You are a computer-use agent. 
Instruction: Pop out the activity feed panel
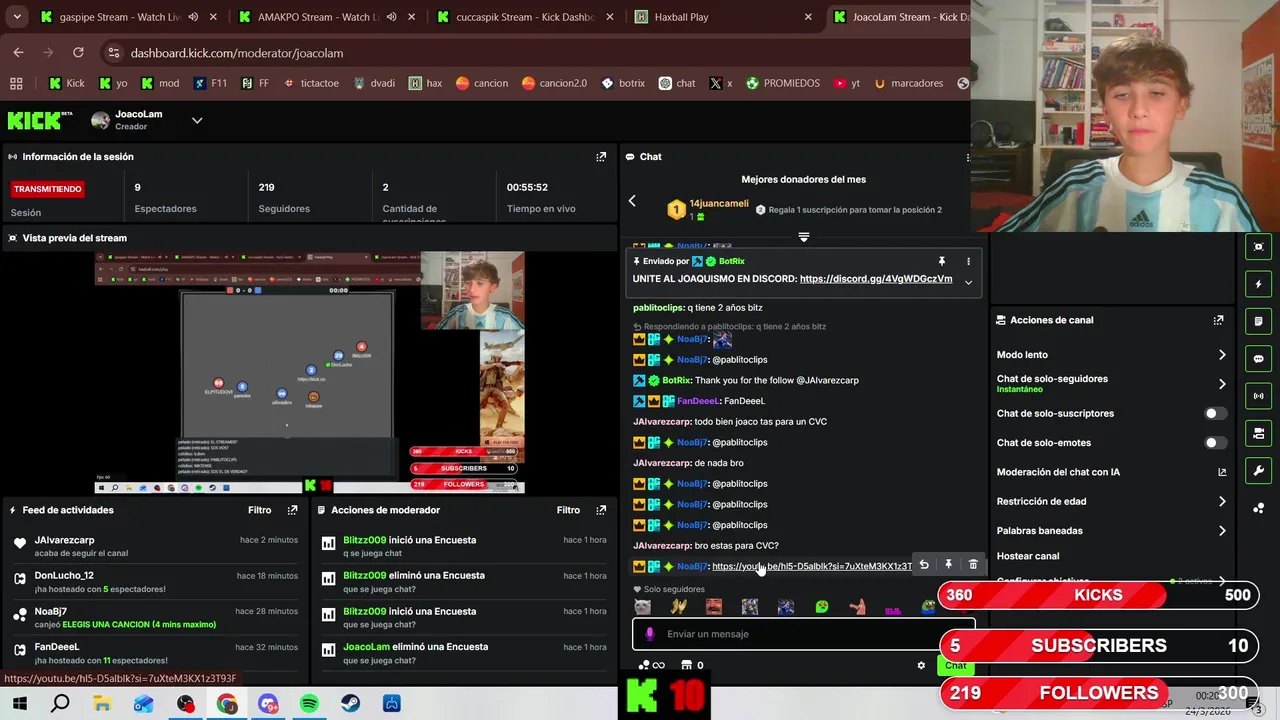(292, 510)
